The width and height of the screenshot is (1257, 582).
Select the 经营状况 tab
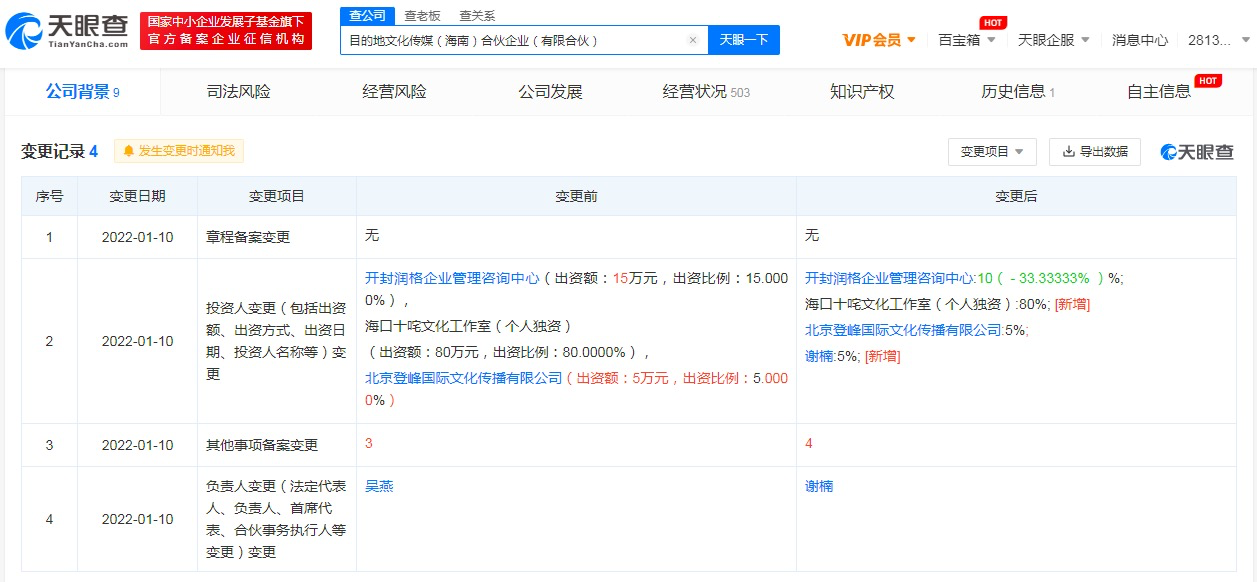pyautogui.click(x=706, y=92)
